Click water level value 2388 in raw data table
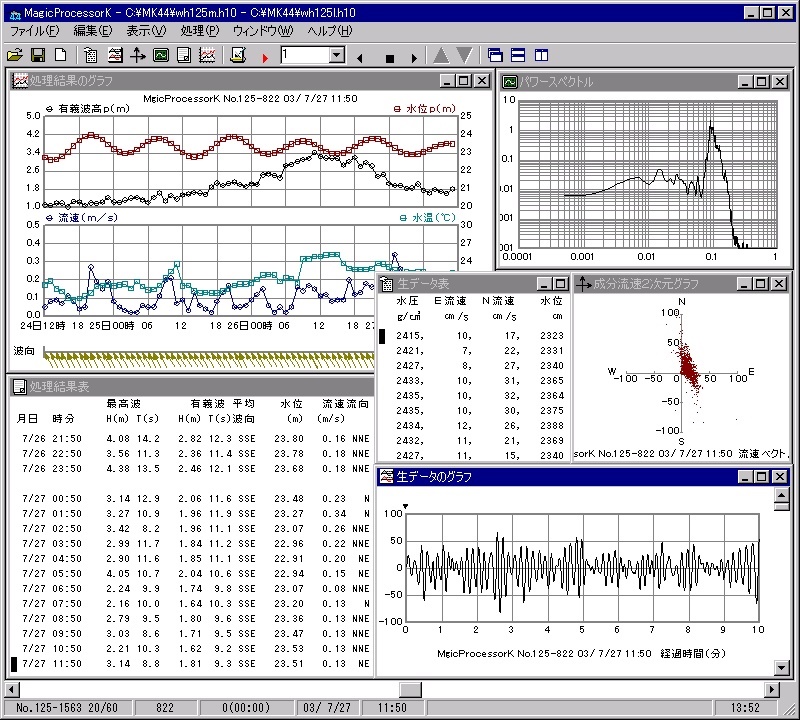Image resolution: width=800 pixels, height=720 pixels. click(x=552, y=426)
